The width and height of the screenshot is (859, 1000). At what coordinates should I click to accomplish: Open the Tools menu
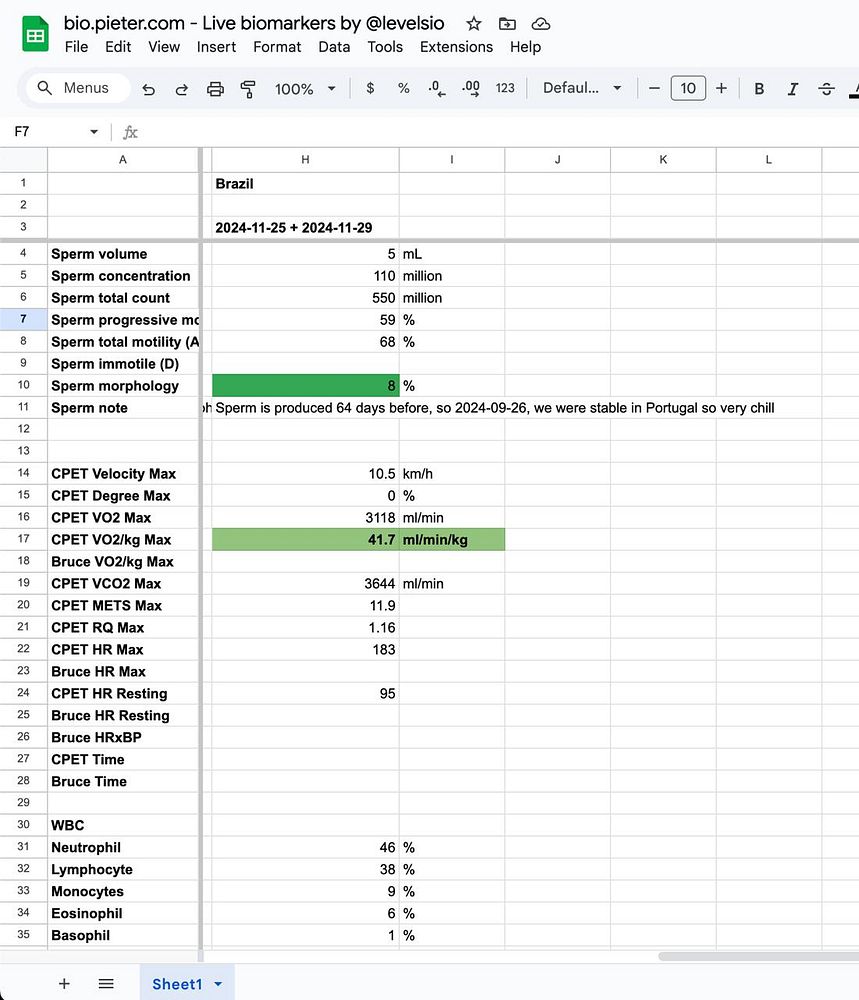pos(385,47)
